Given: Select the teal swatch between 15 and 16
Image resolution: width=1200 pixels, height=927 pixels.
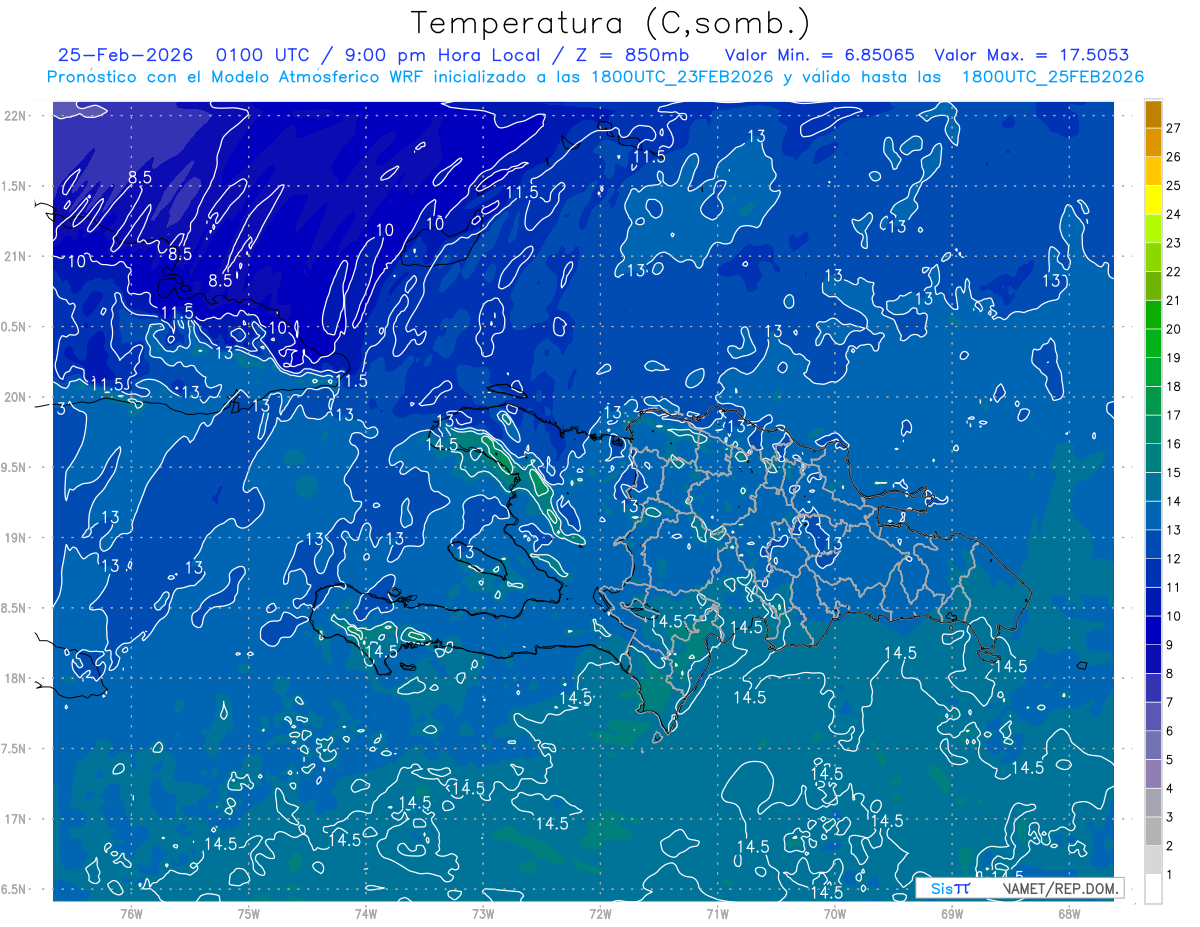Looking at the screenshot, I should tap(1153, 458).
